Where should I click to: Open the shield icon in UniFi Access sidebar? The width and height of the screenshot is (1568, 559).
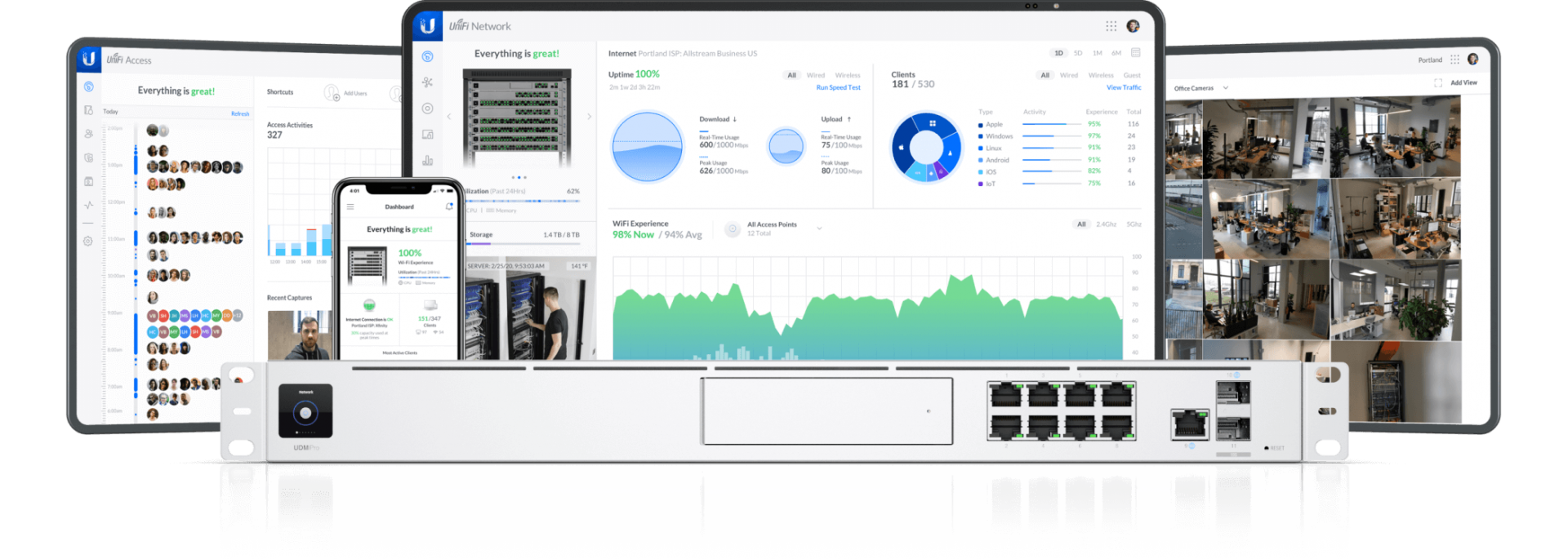[x=88, y=157]
